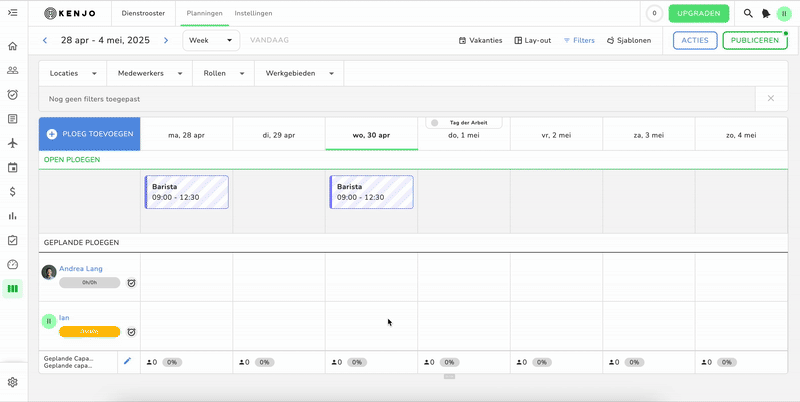Go to the previous week arrow
800x402 pixels.
(x=45, y=40)
